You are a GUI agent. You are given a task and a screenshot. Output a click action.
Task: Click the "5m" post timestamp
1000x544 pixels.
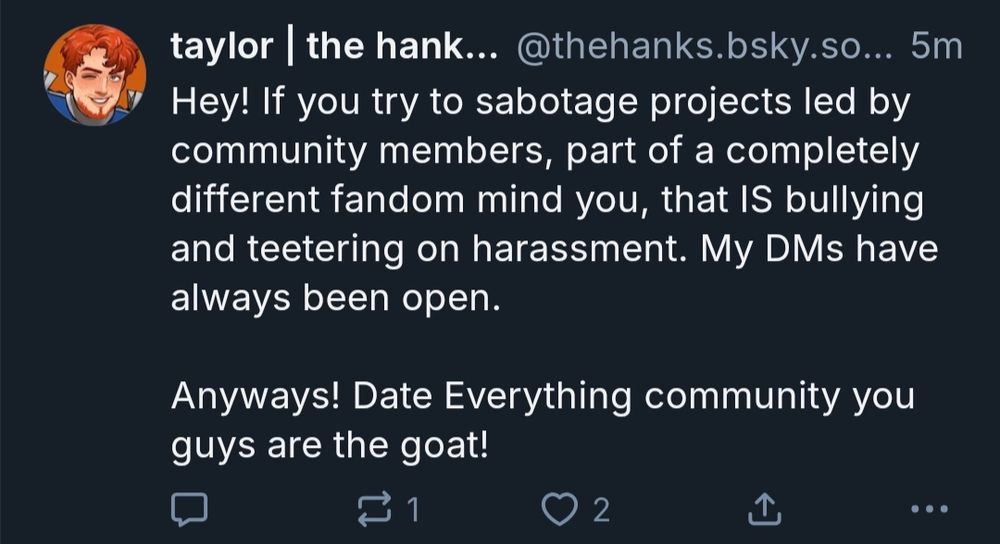click(x=937, y=47)
